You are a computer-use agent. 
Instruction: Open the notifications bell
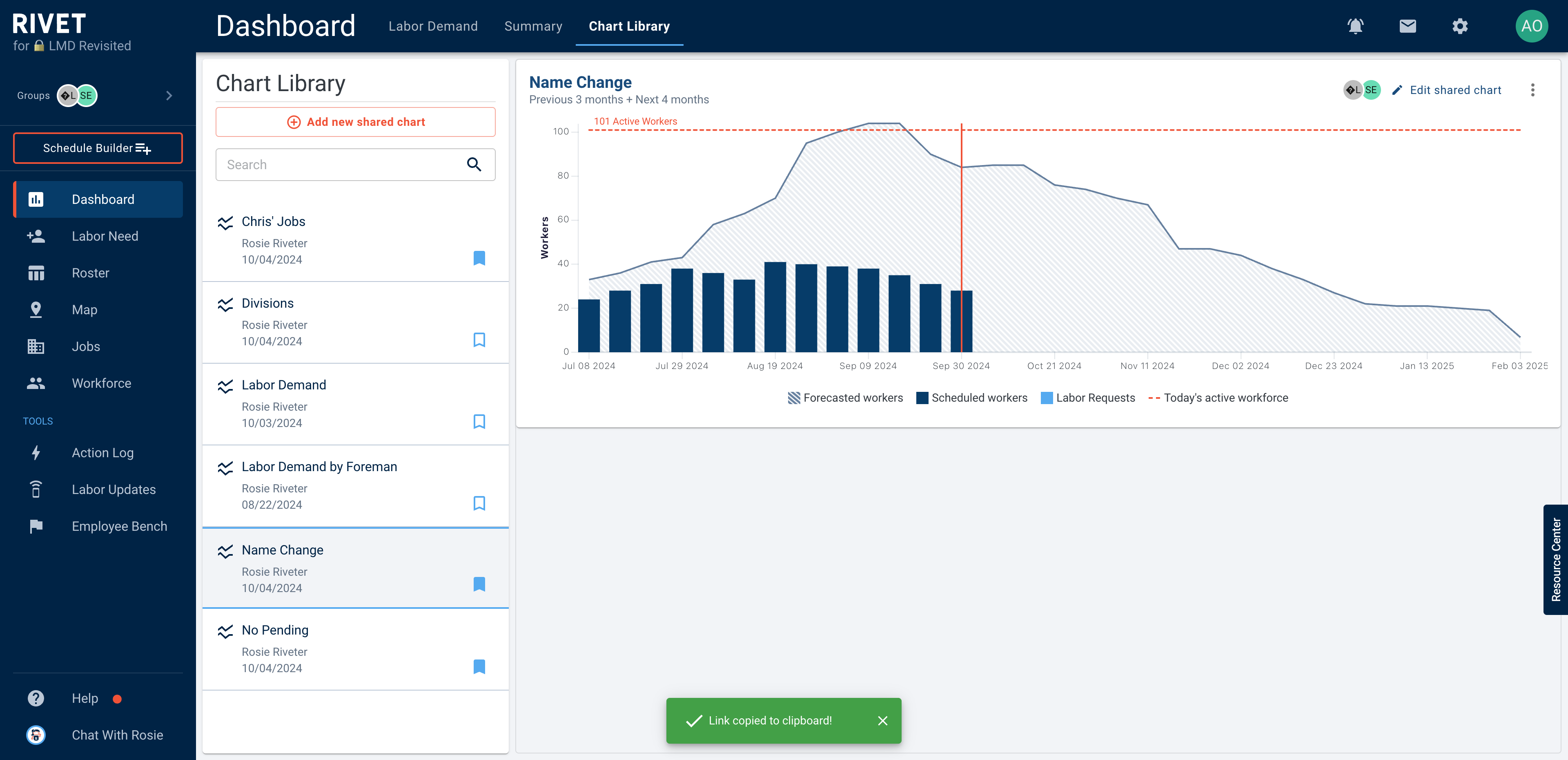[1355, 26]
